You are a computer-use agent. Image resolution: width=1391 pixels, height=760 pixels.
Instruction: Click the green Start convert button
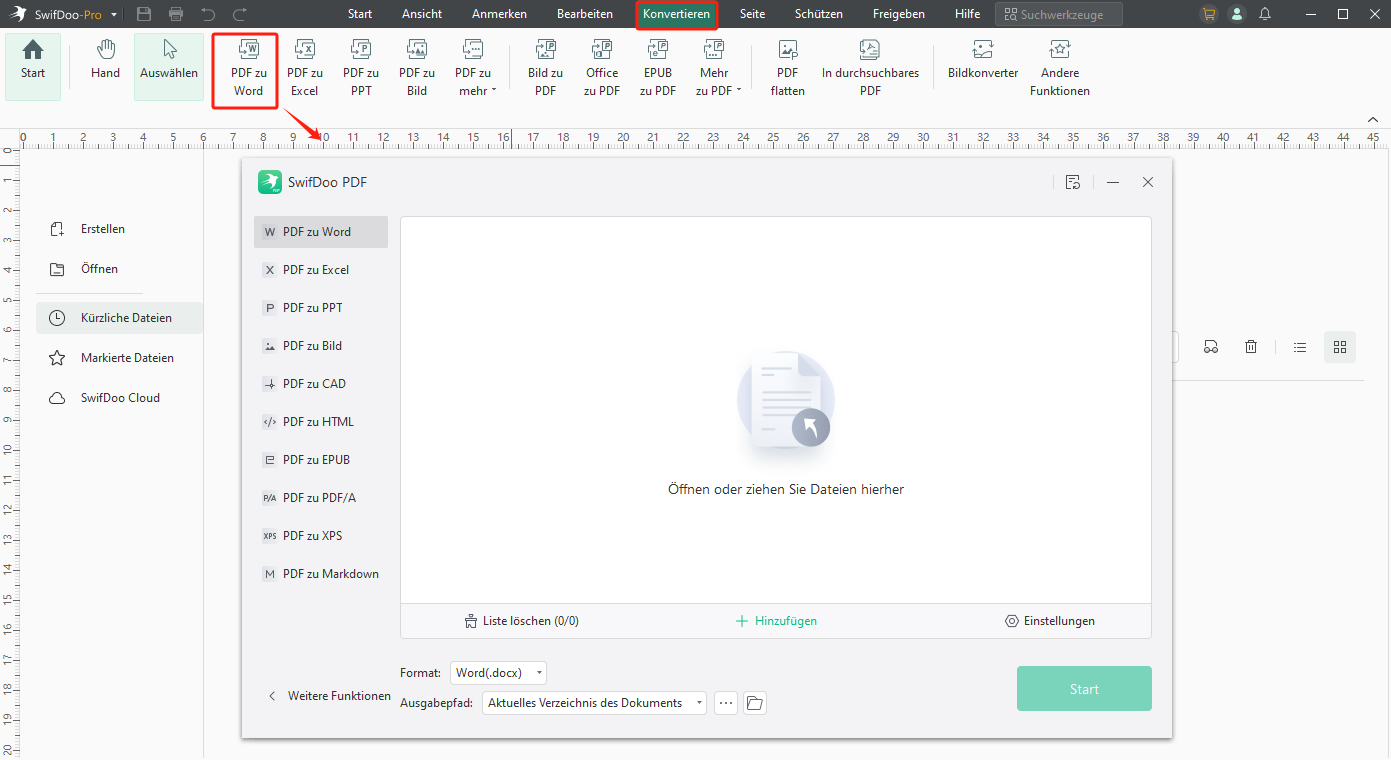click(x=1084, y=689)
